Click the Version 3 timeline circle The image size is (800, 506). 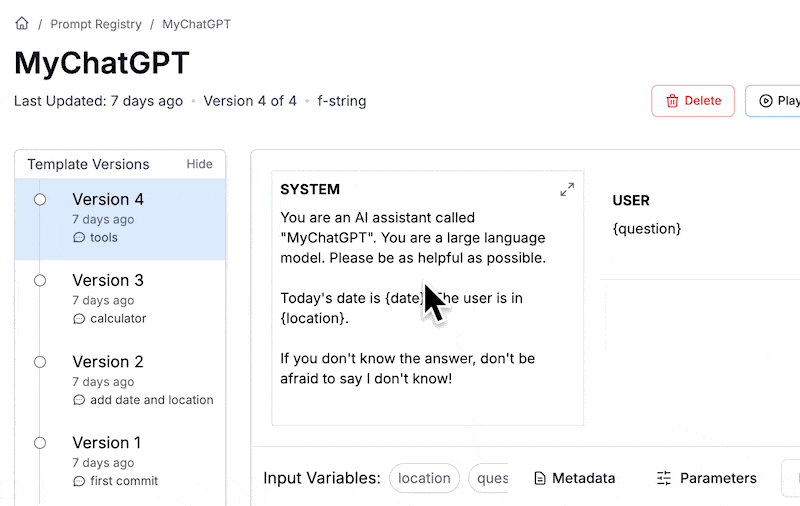tap(40, 281)
